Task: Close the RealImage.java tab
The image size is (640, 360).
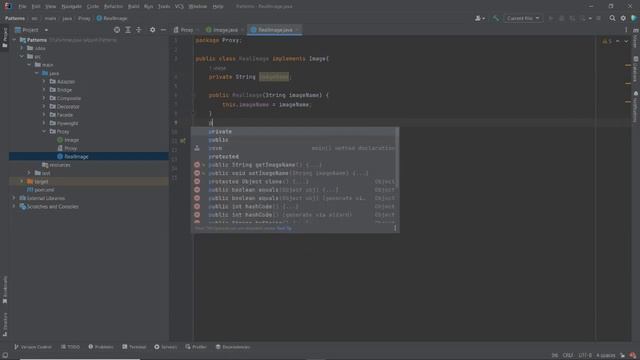Action: pyautogui.click(x=297, y=30)
